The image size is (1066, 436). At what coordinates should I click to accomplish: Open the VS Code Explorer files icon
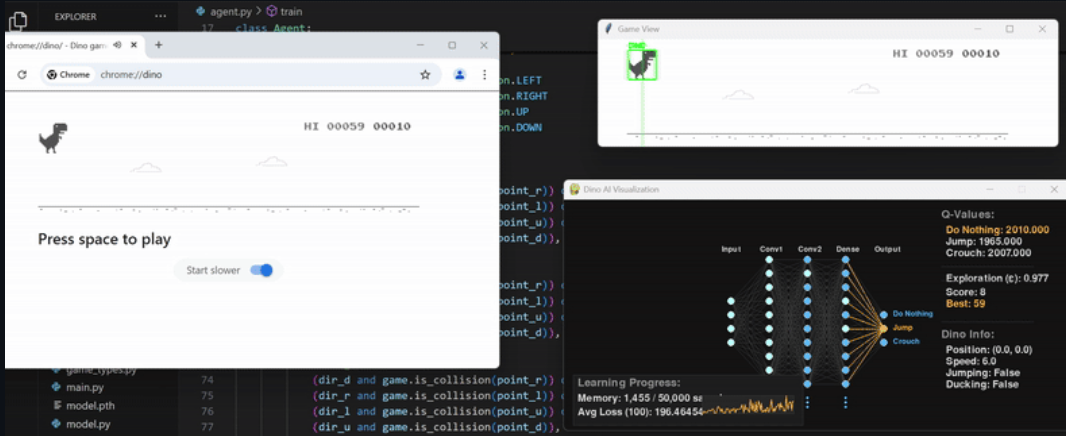[x=18, y=21]
